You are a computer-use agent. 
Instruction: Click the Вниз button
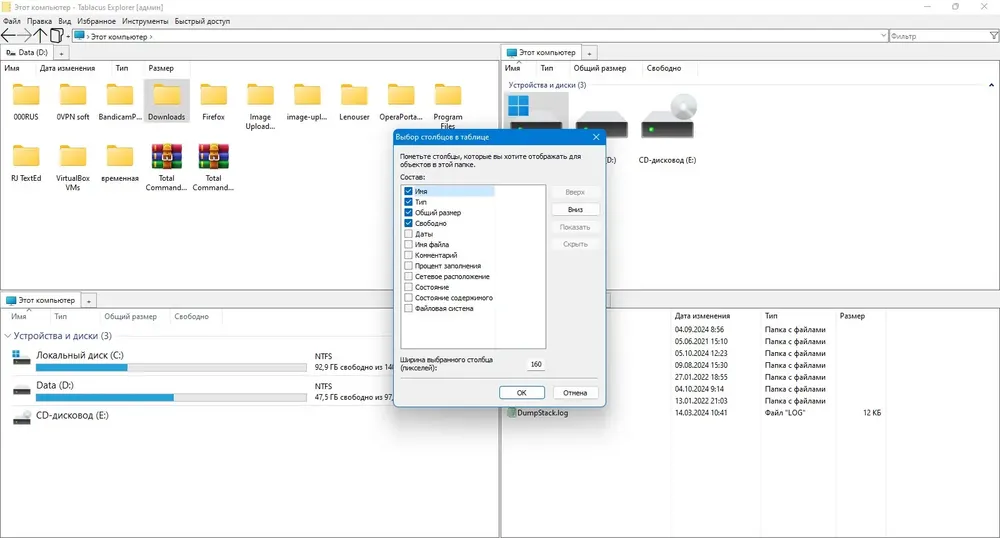[575, 210]
